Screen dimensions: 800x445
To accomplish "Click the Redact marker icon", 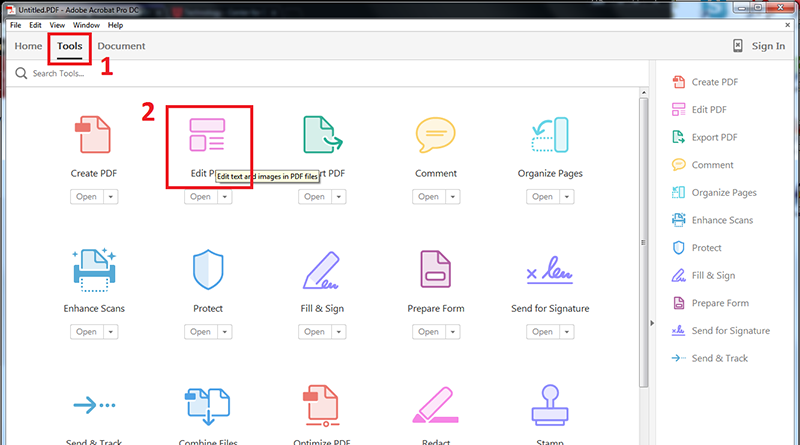I will click(x=435, y=405).
